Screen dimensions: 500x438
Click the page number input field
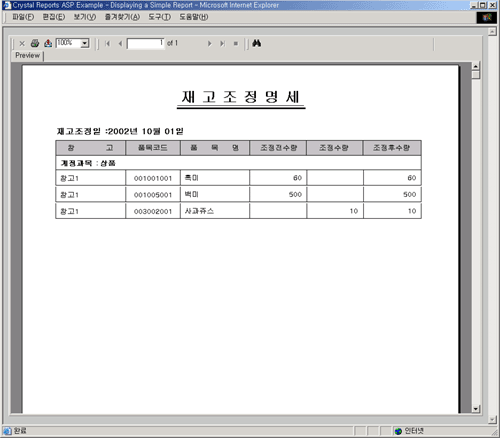click(146, 43)
